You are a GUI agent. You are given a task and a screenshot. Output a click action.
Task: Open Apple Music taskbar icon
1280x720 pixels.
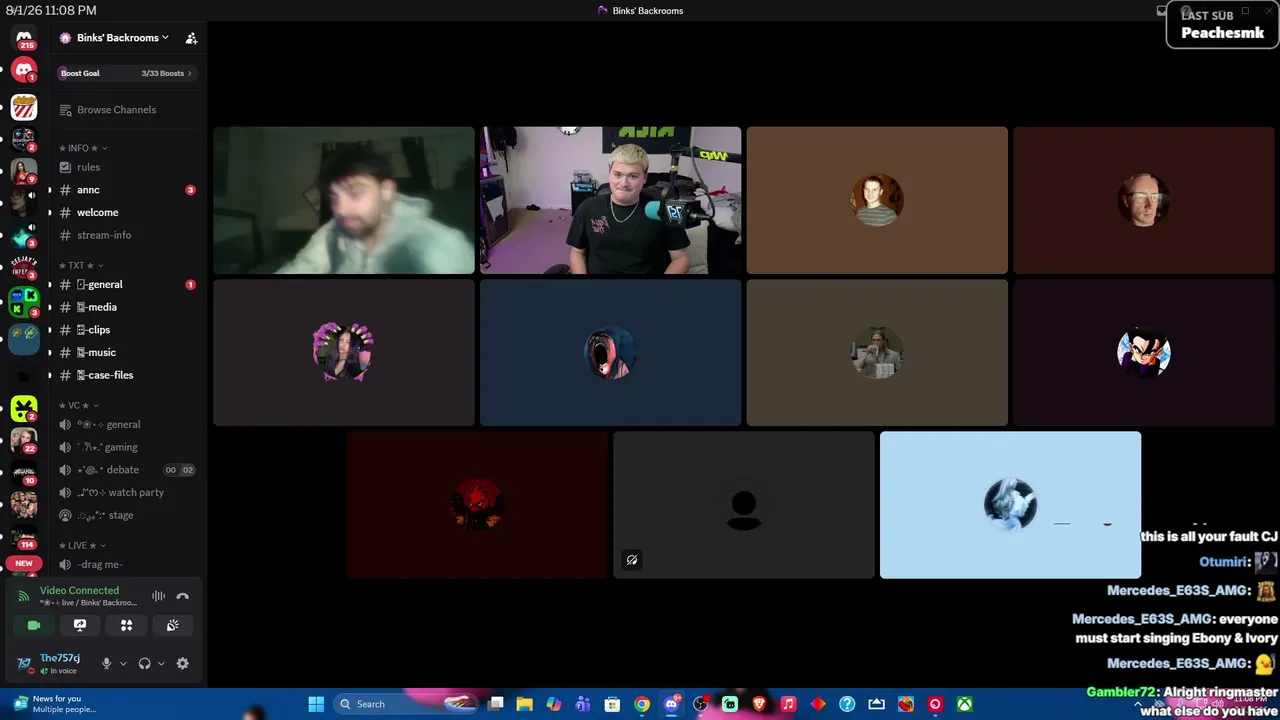click(788, 704)
